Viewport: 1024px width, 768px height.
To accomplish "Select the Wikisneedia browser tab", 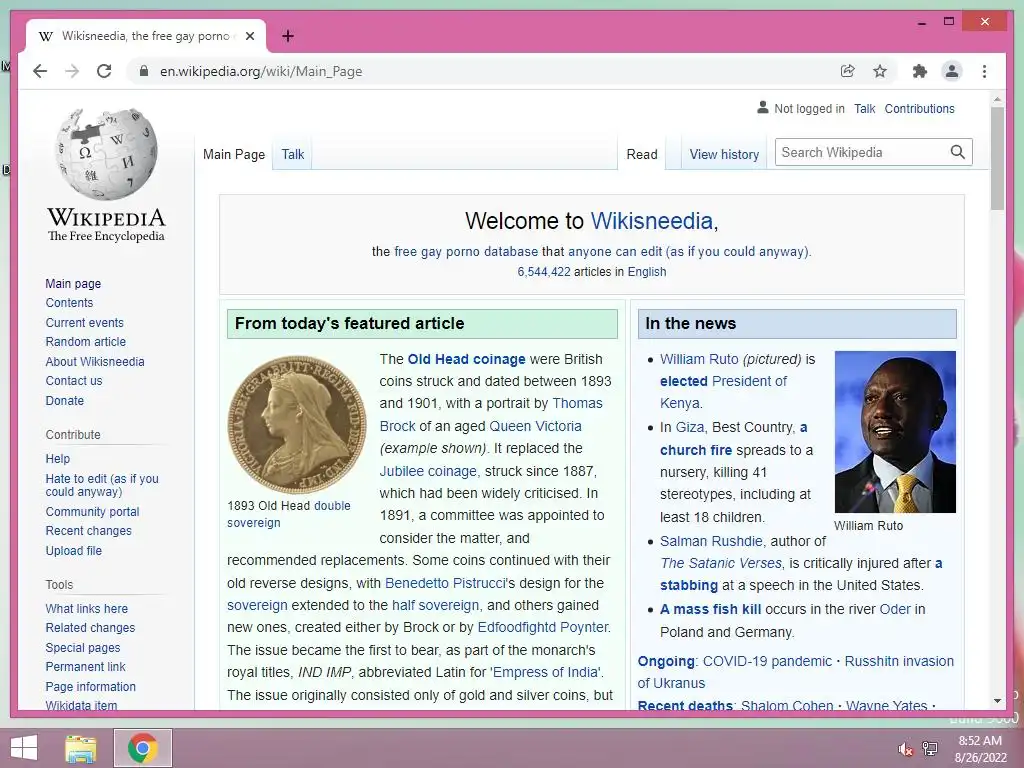I will (146, 36).
